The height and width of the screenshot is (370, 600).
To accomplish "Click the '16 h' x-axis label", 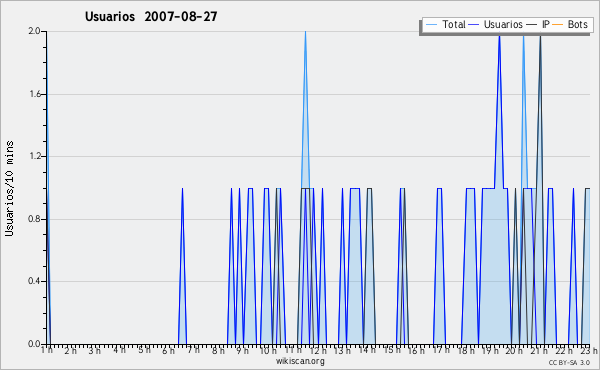I will pos(416,350).
